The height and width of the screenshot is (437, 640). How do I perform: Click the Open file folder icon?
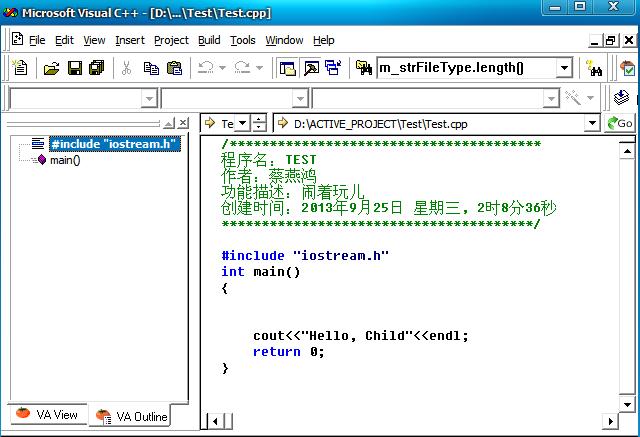coord(51,68)
